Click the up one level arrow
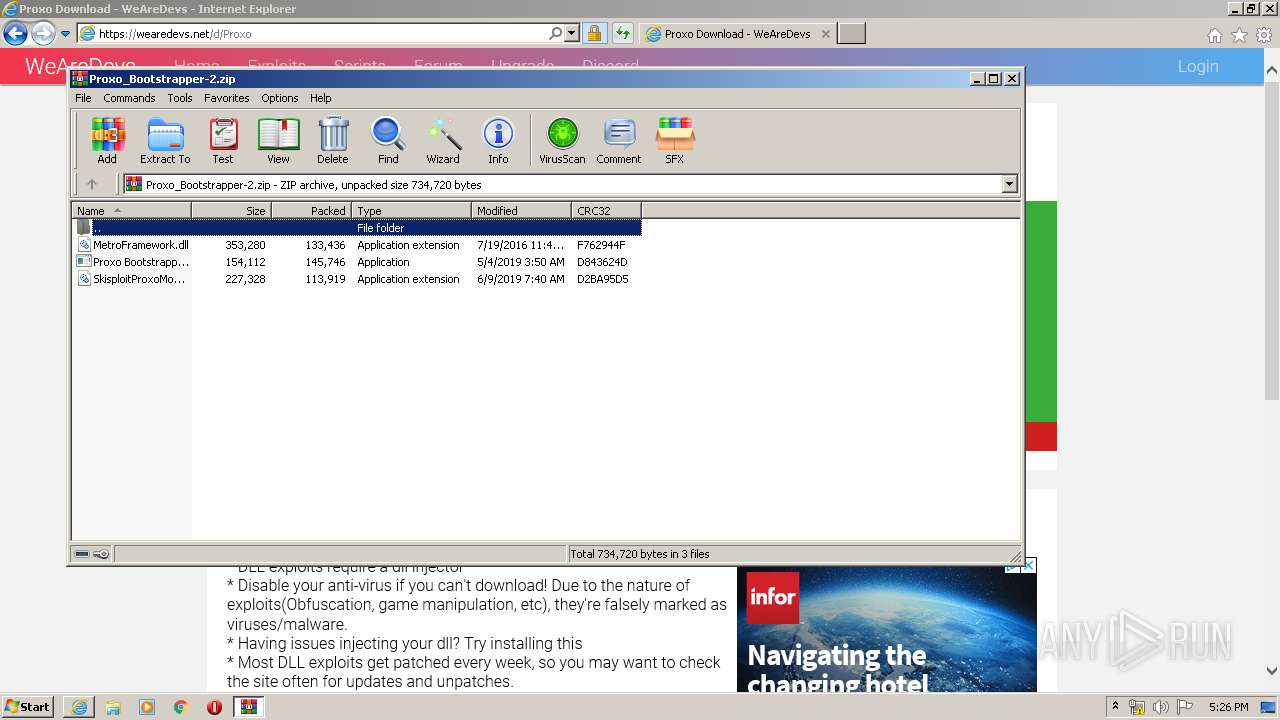Viewport: 1280px width, 720px height. 92,184
